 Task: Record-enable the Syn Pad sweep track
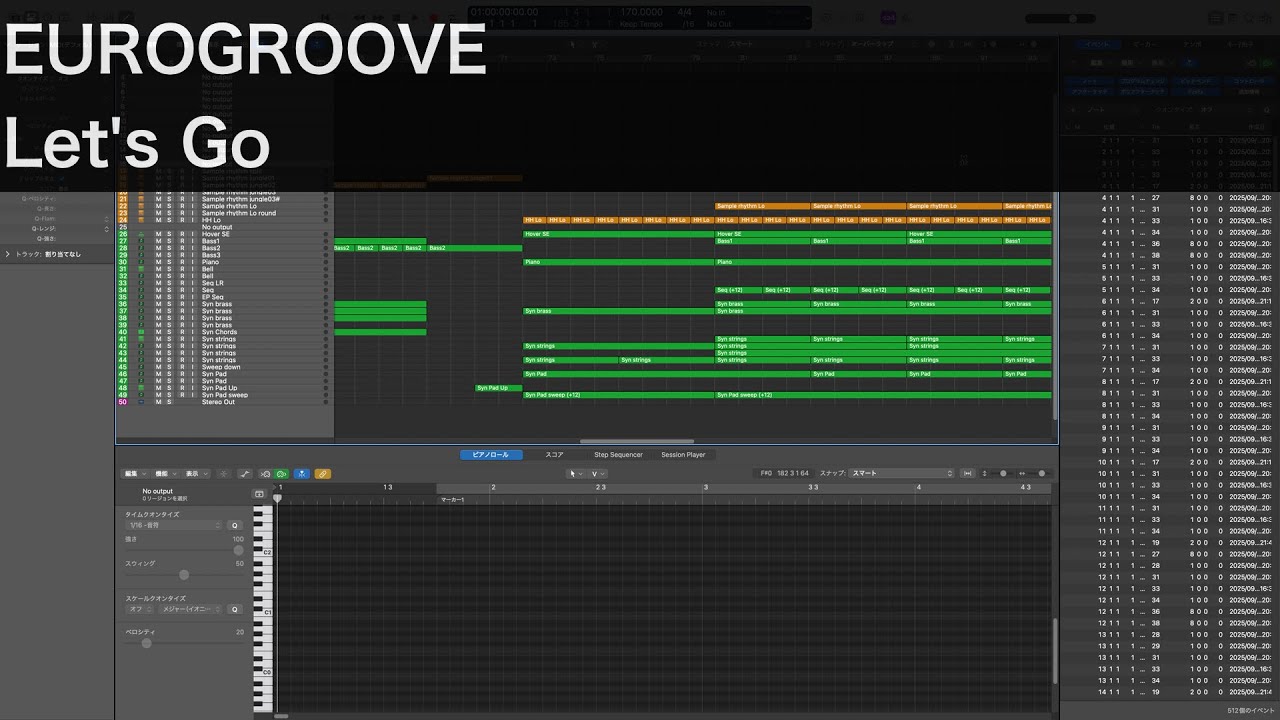tap(182, 395)
